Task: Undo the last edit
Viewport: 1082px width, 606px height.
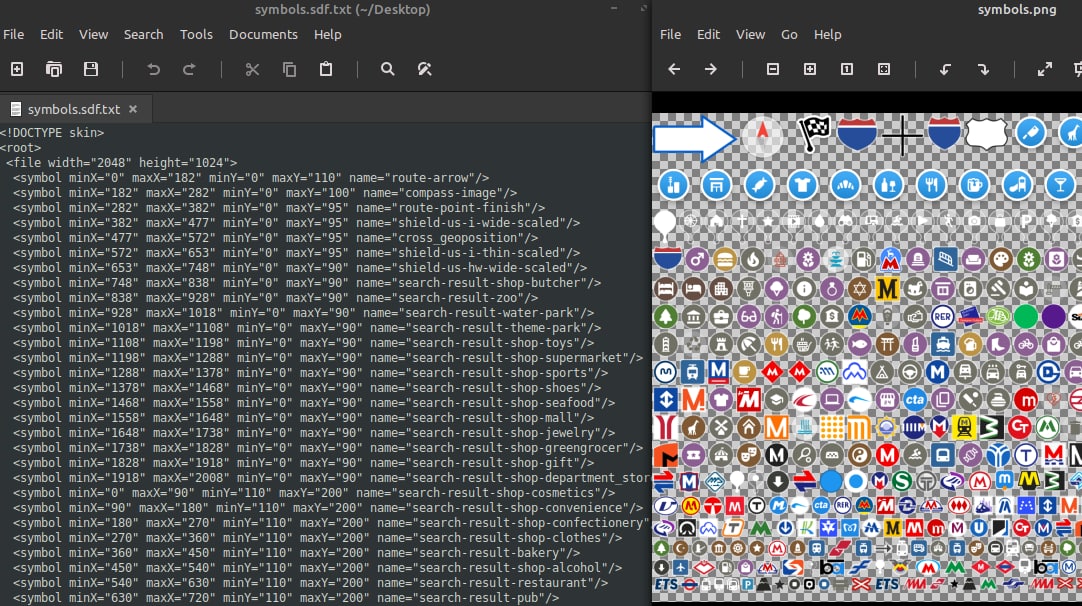Action: tap(153, 69)
